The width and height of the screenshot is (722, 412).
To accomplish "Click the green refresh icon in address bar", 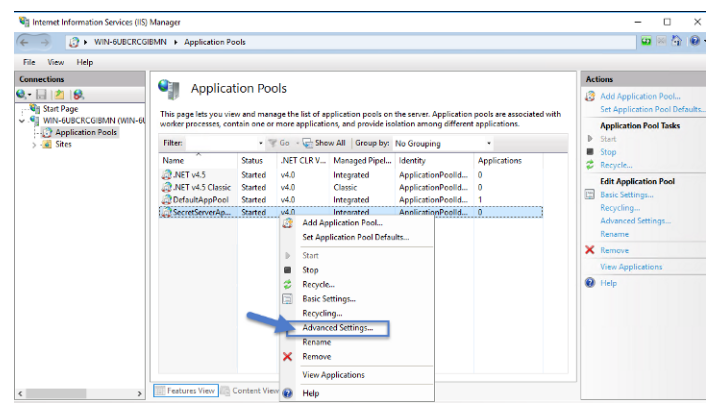I will [x=646, y=41].
